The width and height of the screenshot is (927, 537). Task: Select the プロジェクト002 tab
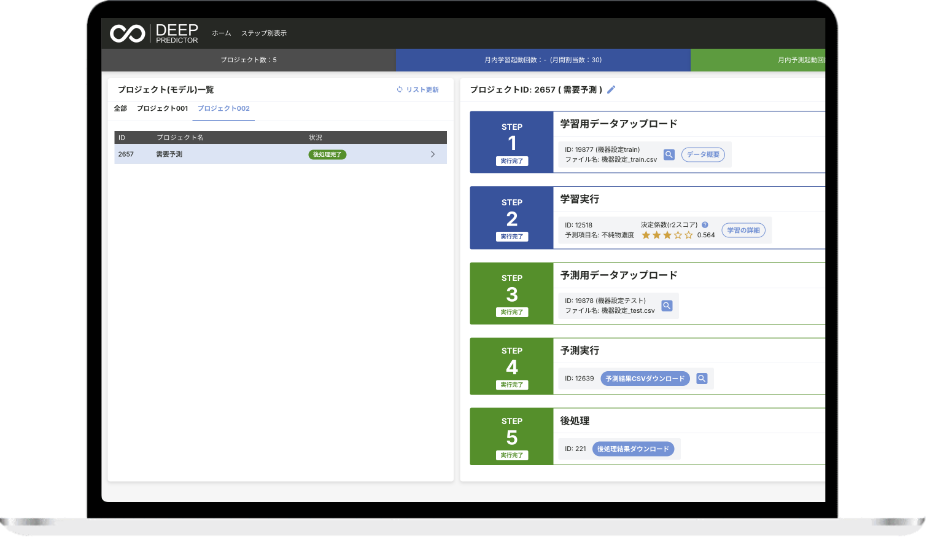tap(223, 108)
